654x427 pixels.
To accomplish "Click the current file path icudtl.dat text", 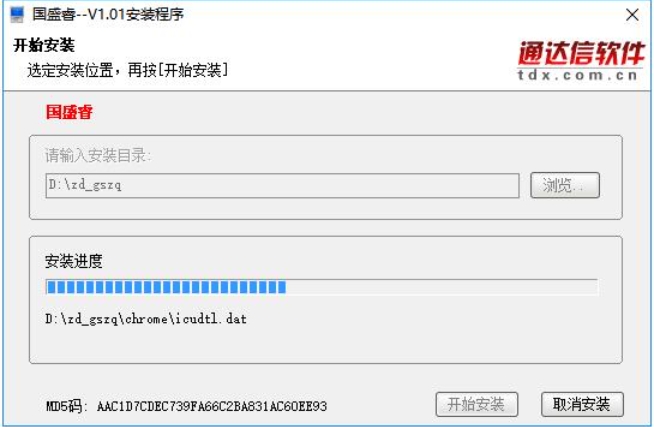I will [146, 319].
